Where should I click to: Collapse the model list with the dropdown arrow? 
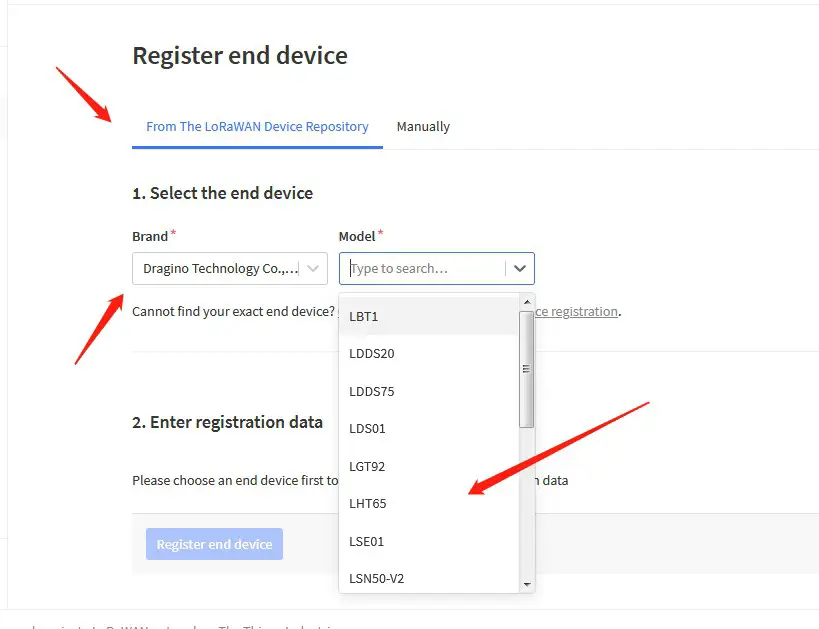(x=519, y=268)
